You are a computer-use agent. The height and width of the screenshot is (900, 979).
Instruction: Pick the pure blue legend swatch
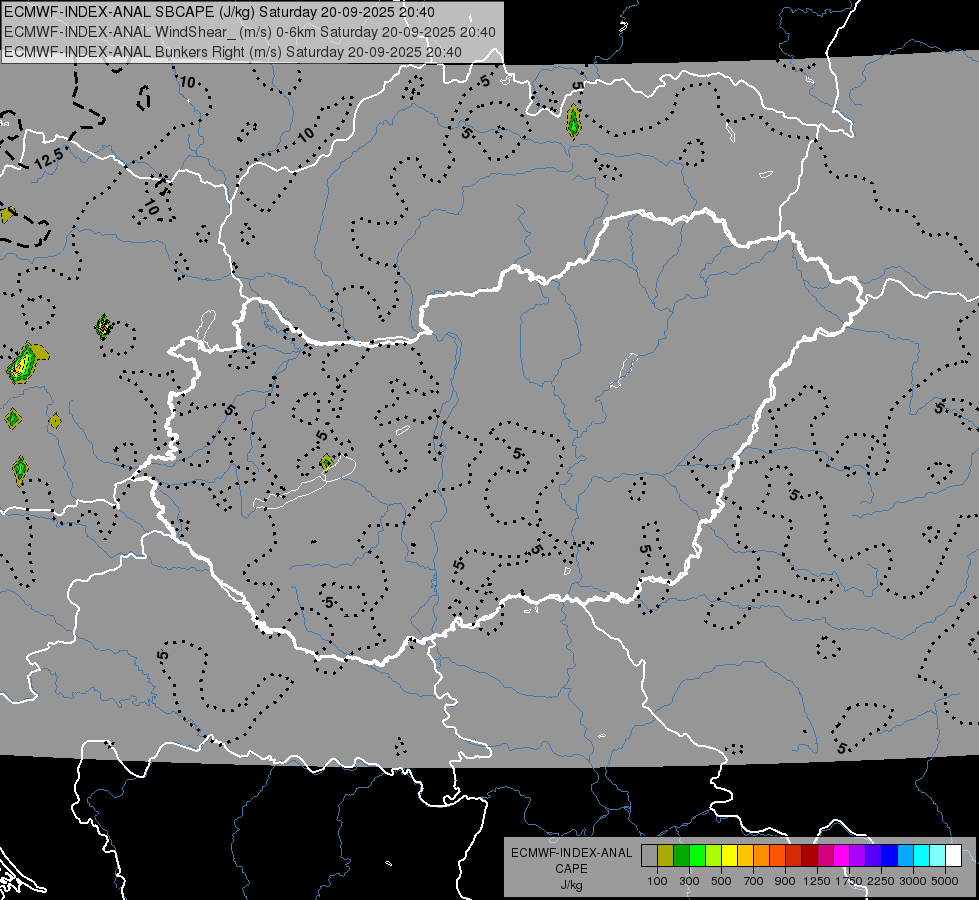pos(890,856)
